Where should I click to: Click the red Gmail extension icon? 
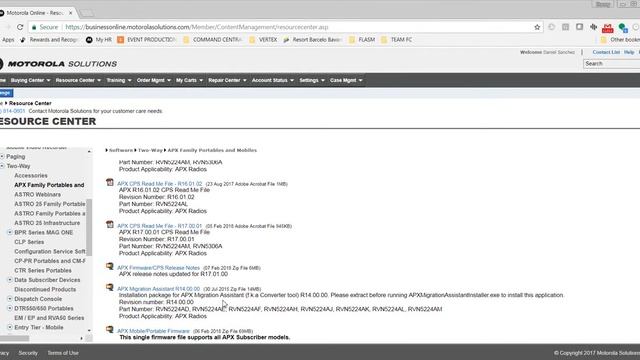(607, 28)
